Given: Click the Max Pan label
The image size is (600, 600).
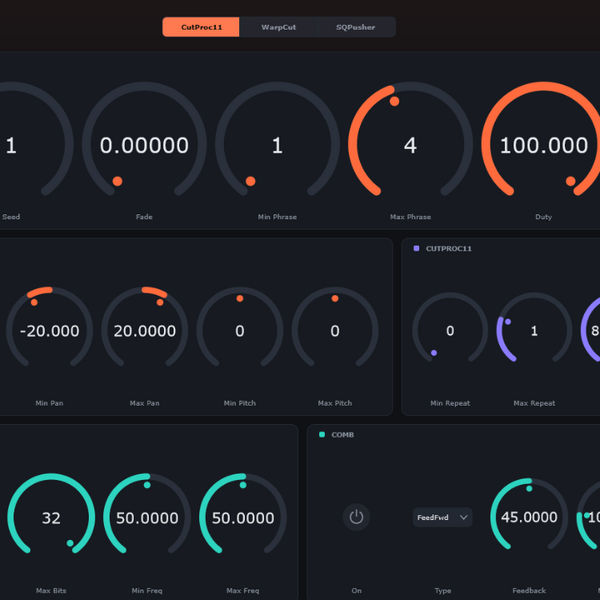Looking at the screenshot, I should [x=145, y=403].
